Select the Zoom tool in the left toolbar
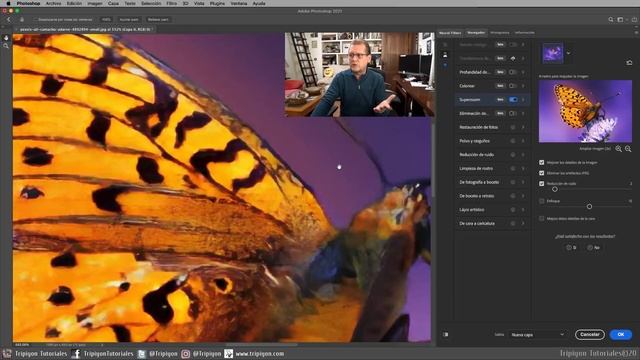640x360 pixels. (x=6, y=46)
